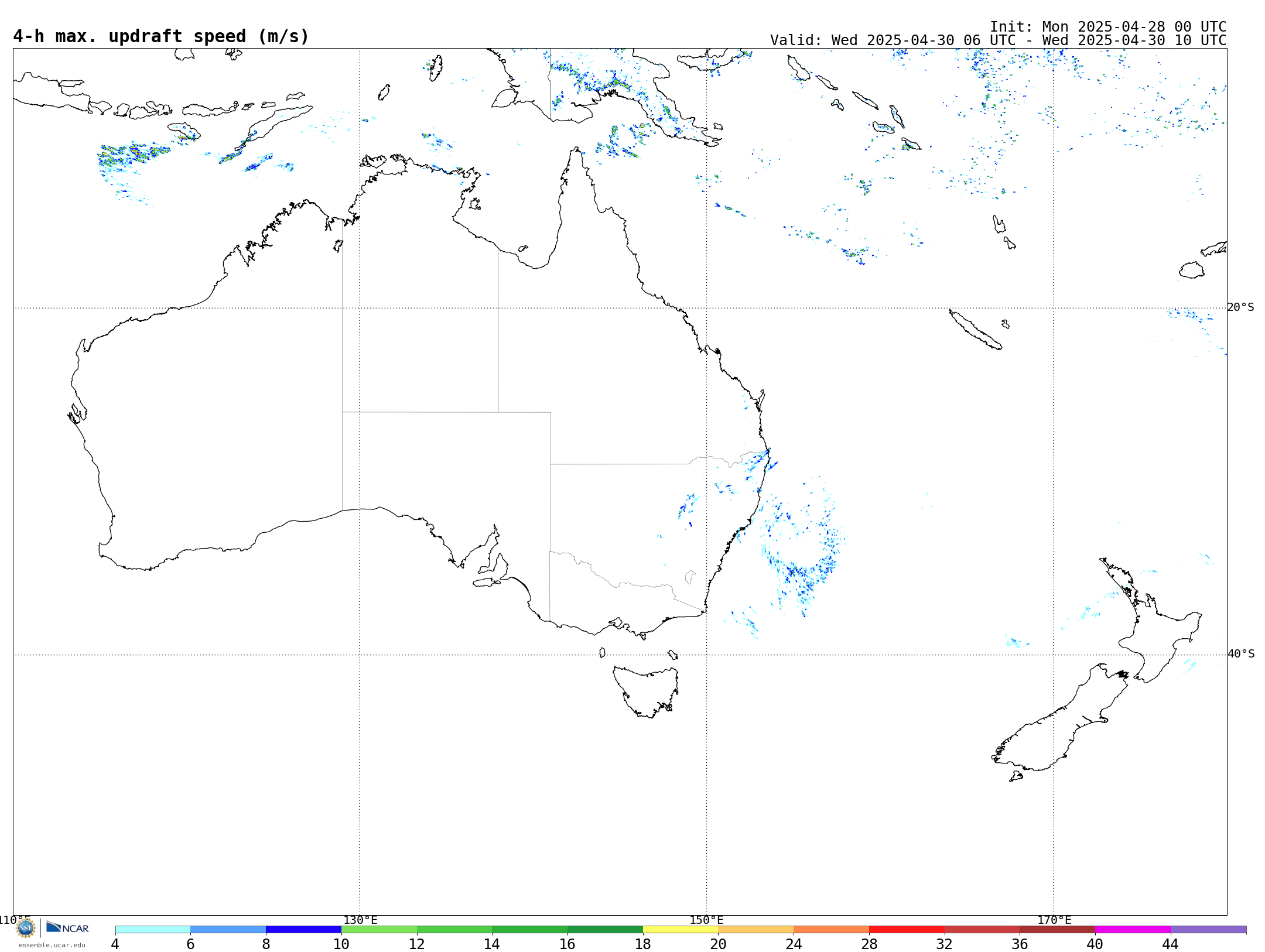The image size is (1265, 952).
Task: Select the light green 10–12 colorbar swatch
Action: (x=379, y=929)
